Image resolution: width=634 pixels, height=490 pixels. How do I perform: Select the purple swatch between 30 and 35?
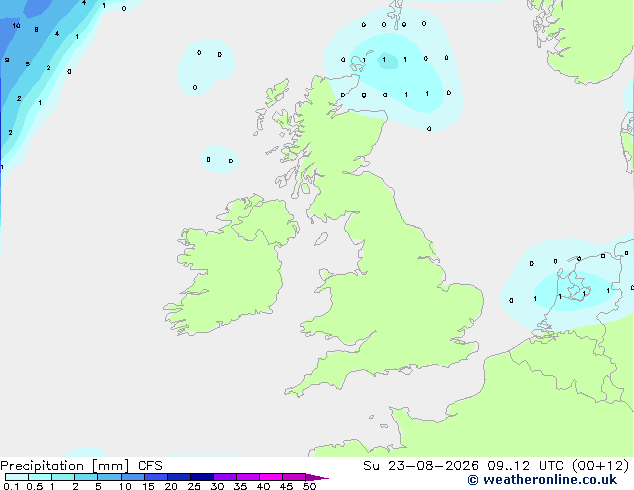pyautogui.click(x=224, y=477)
